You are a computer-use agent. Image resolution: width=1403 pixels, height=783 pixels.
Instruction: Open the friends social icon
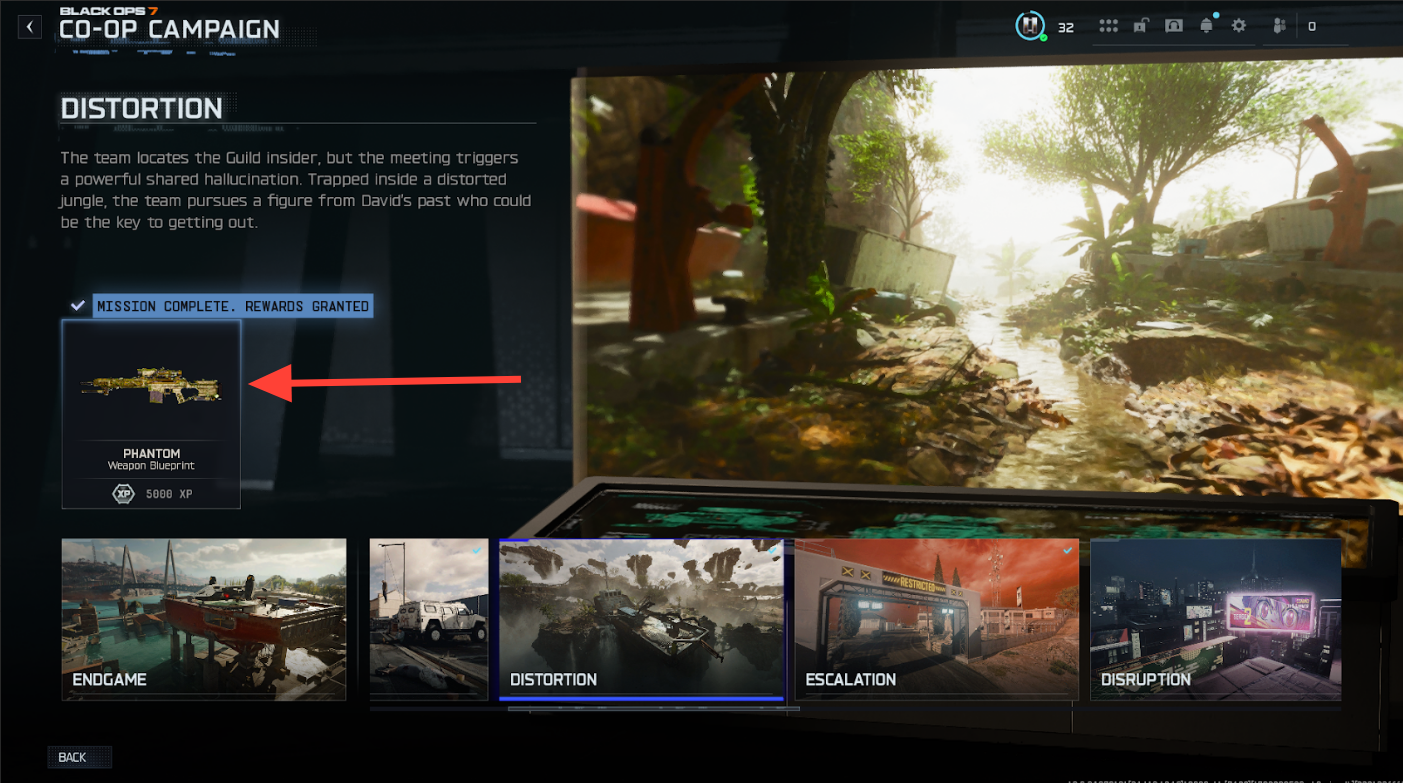click(x=1279, y=26)
